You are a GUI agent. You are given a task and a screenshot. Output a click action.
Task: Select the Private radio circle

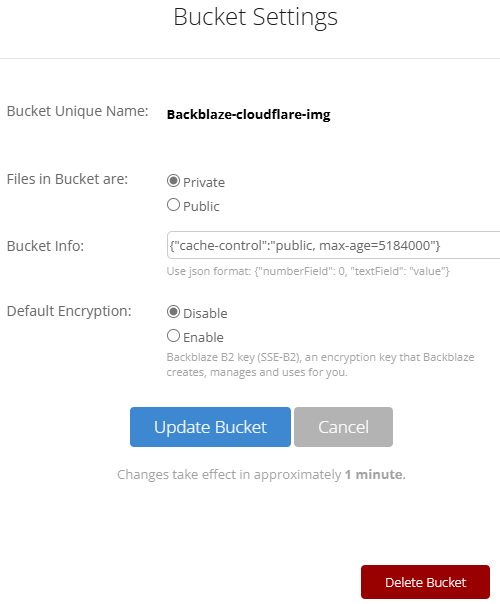tap(173, 181)
